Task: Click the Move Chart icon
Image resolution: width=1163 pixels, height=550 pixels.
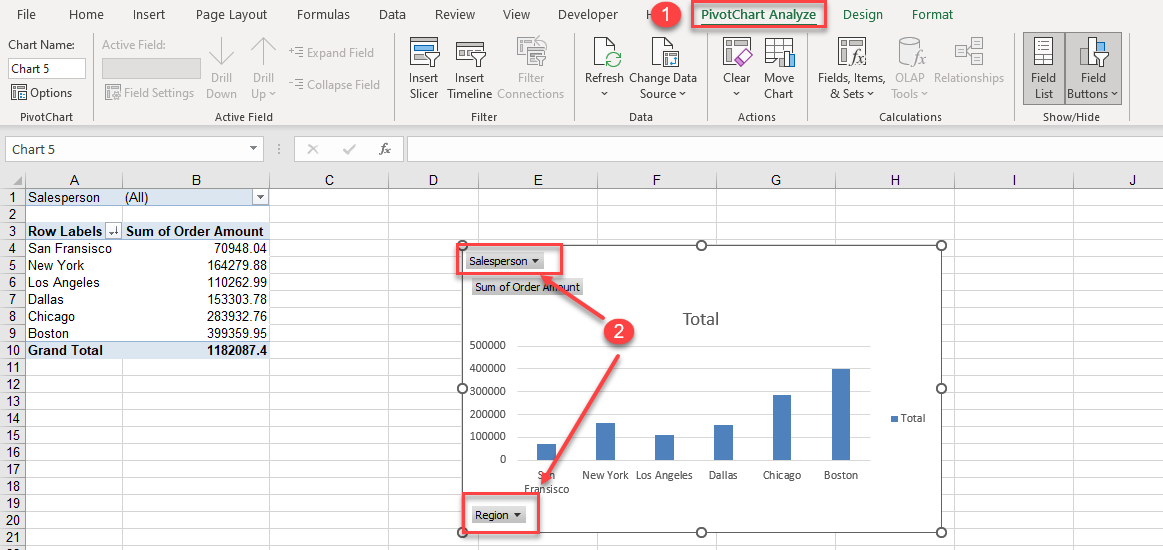Action: [779, 68]
